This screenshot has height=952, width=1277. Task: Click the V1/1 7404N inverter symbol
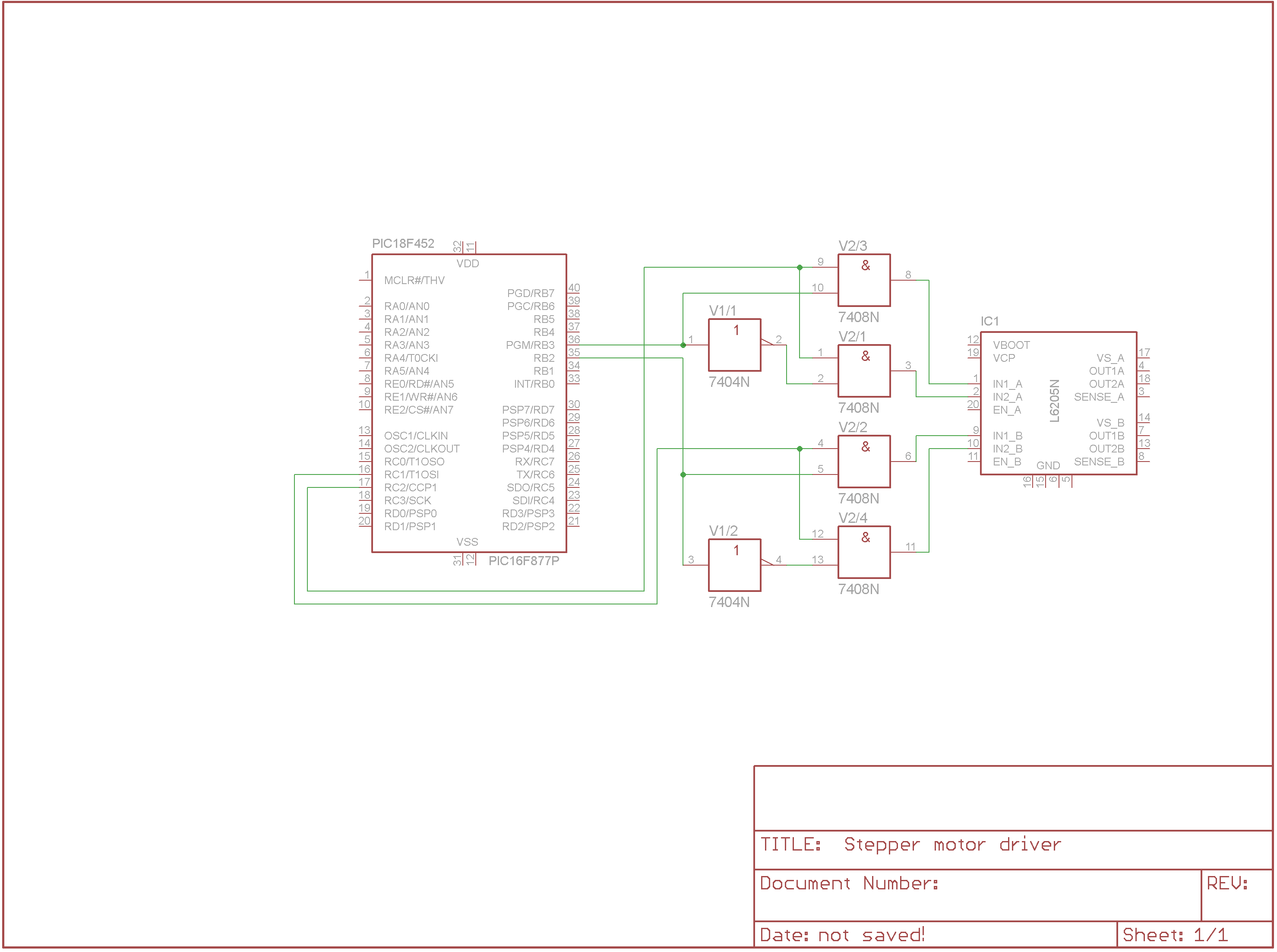[x=735, y=346]
